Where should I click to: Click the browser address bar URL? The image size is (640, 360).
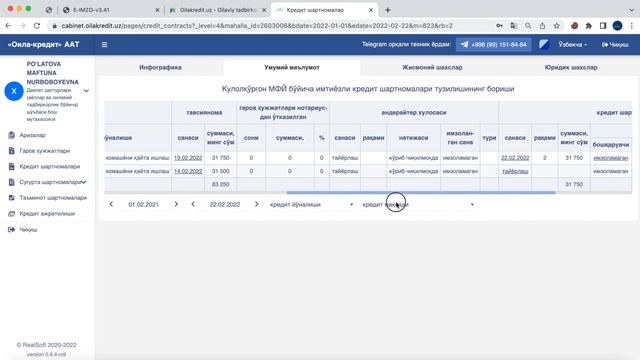click(x=257, y=26)
